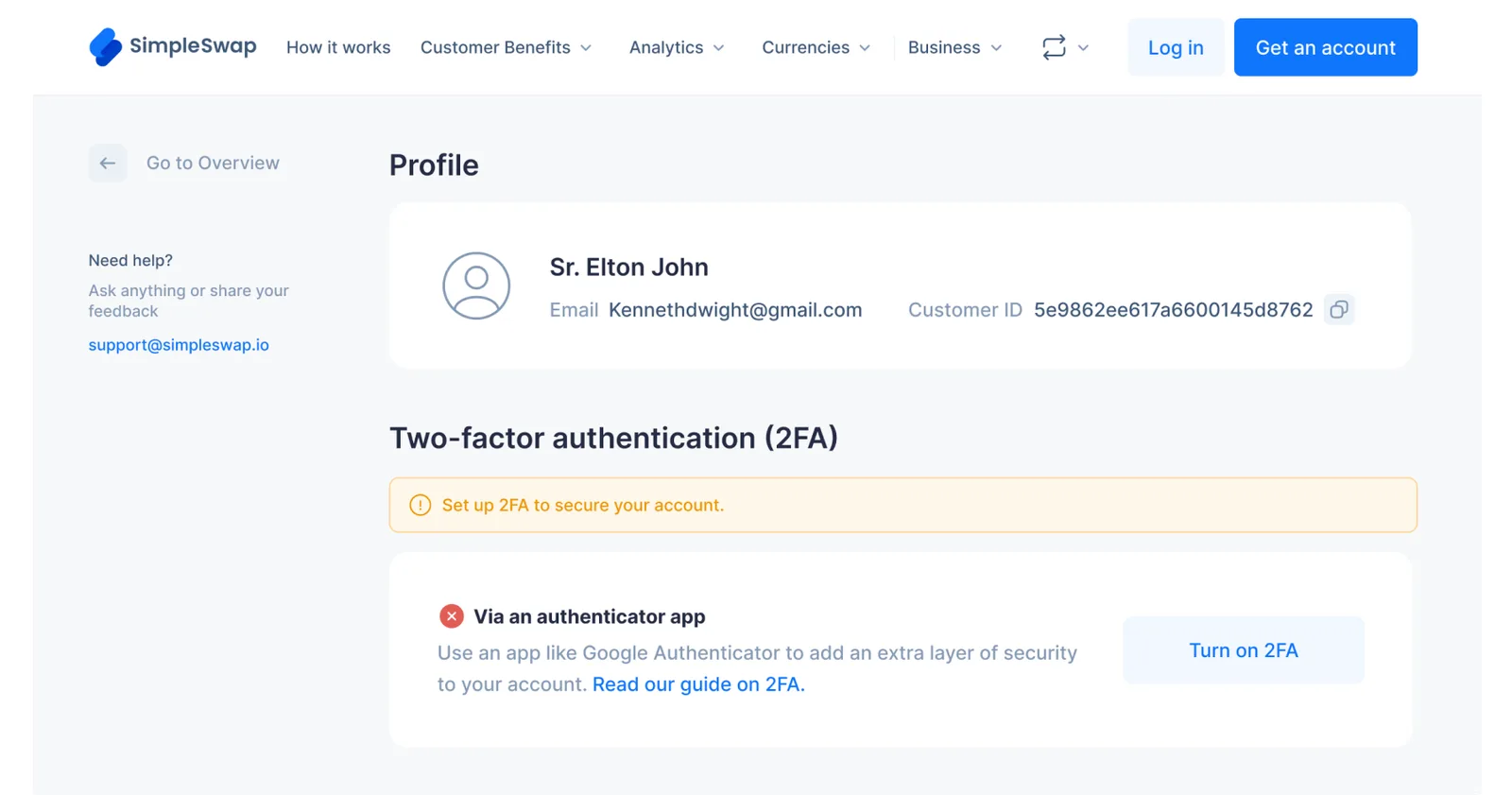Click the profile avatar icon
Image resolution: width=1512 pixels, height=795 pixels.
476,285
